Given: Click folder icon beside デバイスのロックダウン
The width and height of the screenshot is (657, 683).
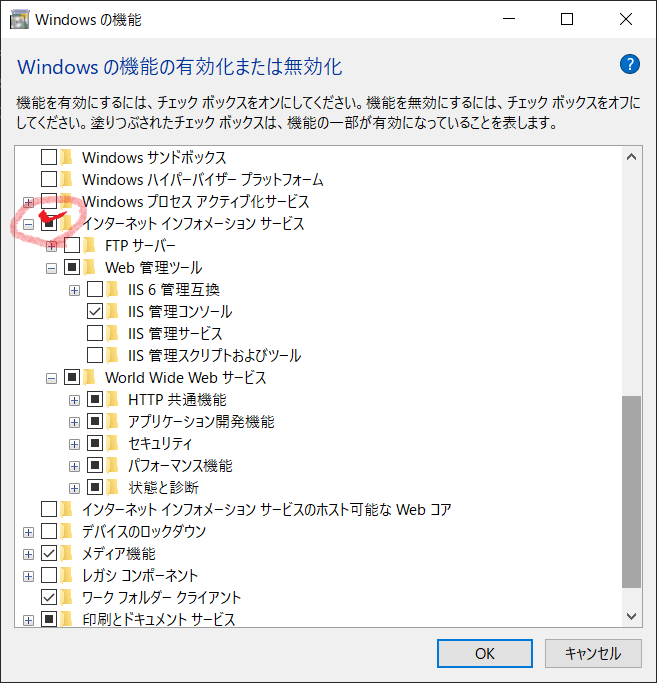Looking at the screenshot, I should (67, 531).
